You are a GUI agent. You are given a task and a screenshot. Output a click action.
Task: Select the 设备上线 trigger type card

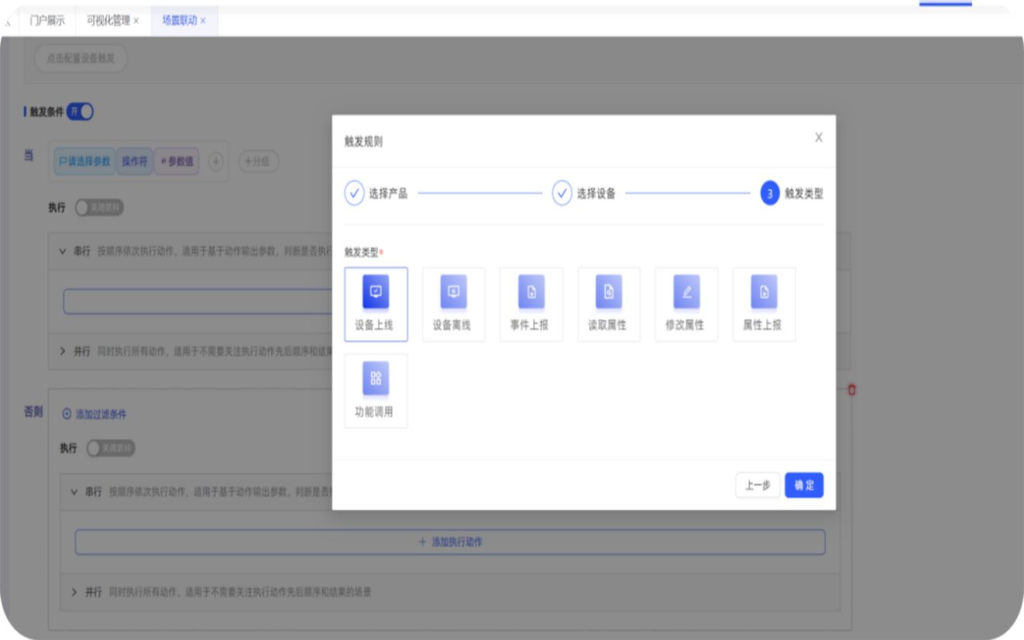tap(376, 304)
